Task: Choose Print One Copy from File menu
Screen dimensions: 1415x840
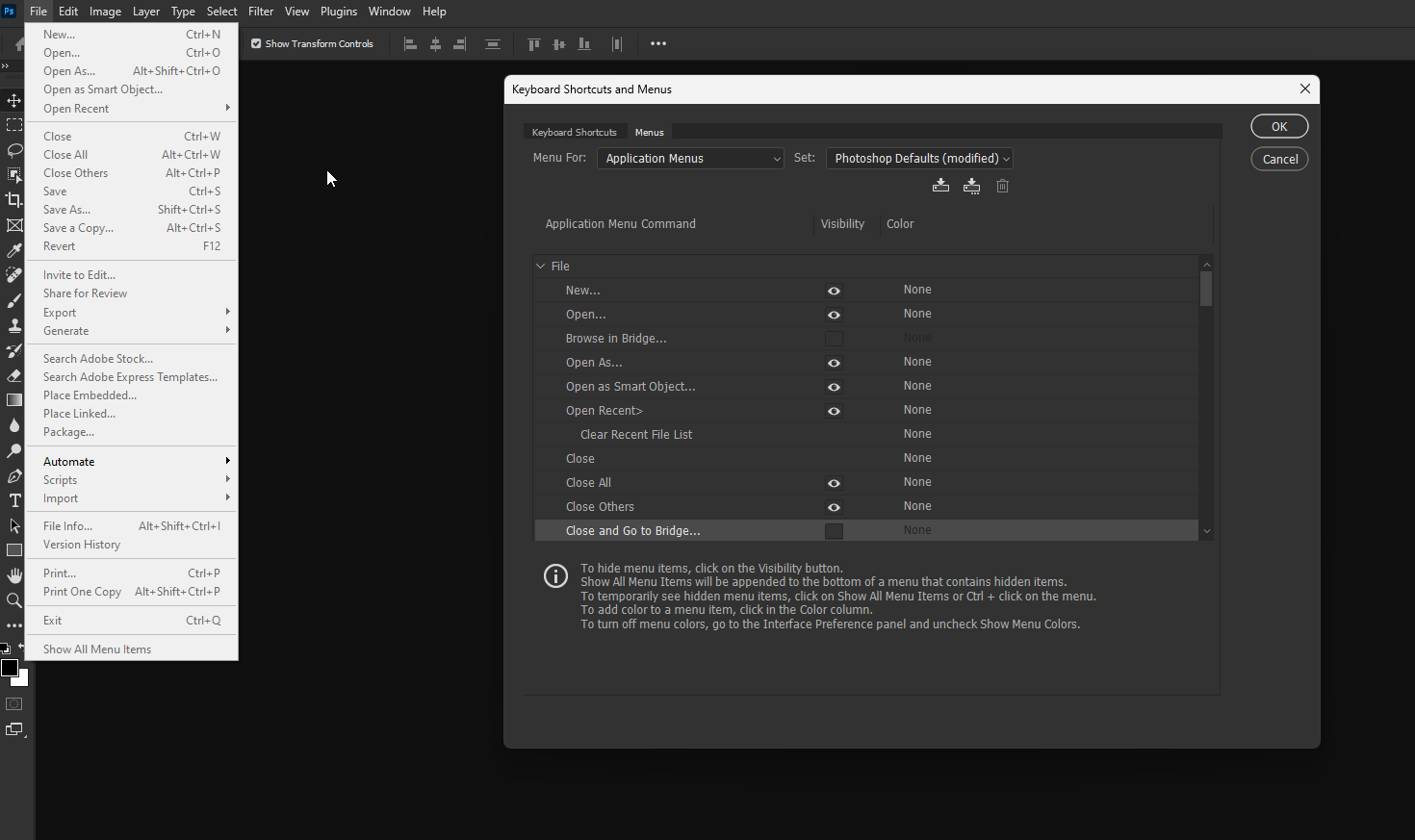Action: point(82,591)
